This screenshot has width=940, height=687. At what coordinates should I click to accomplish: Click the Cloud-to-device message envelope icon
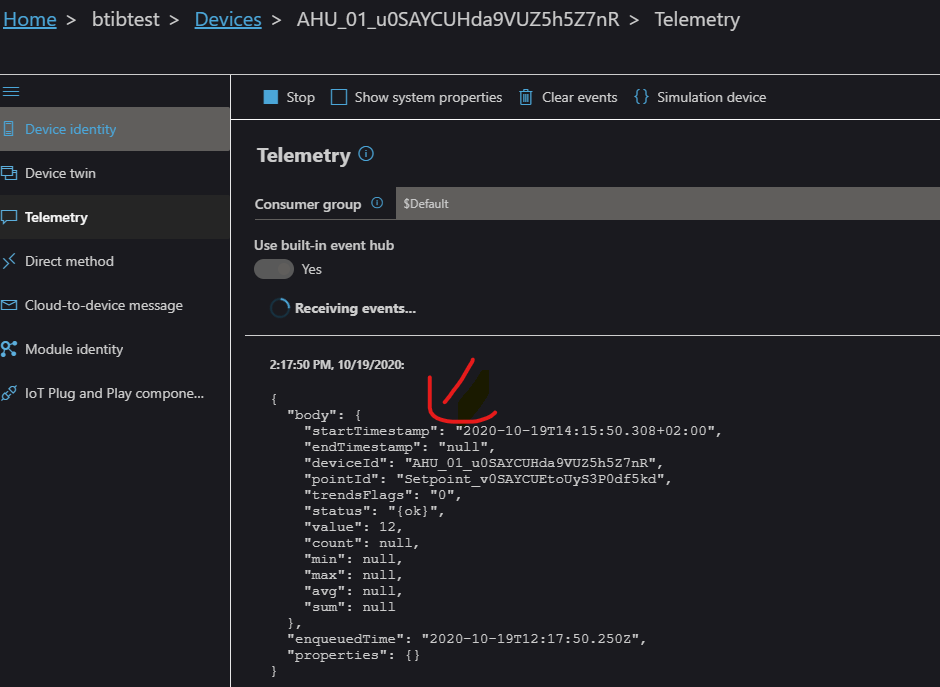click(9, 305)
